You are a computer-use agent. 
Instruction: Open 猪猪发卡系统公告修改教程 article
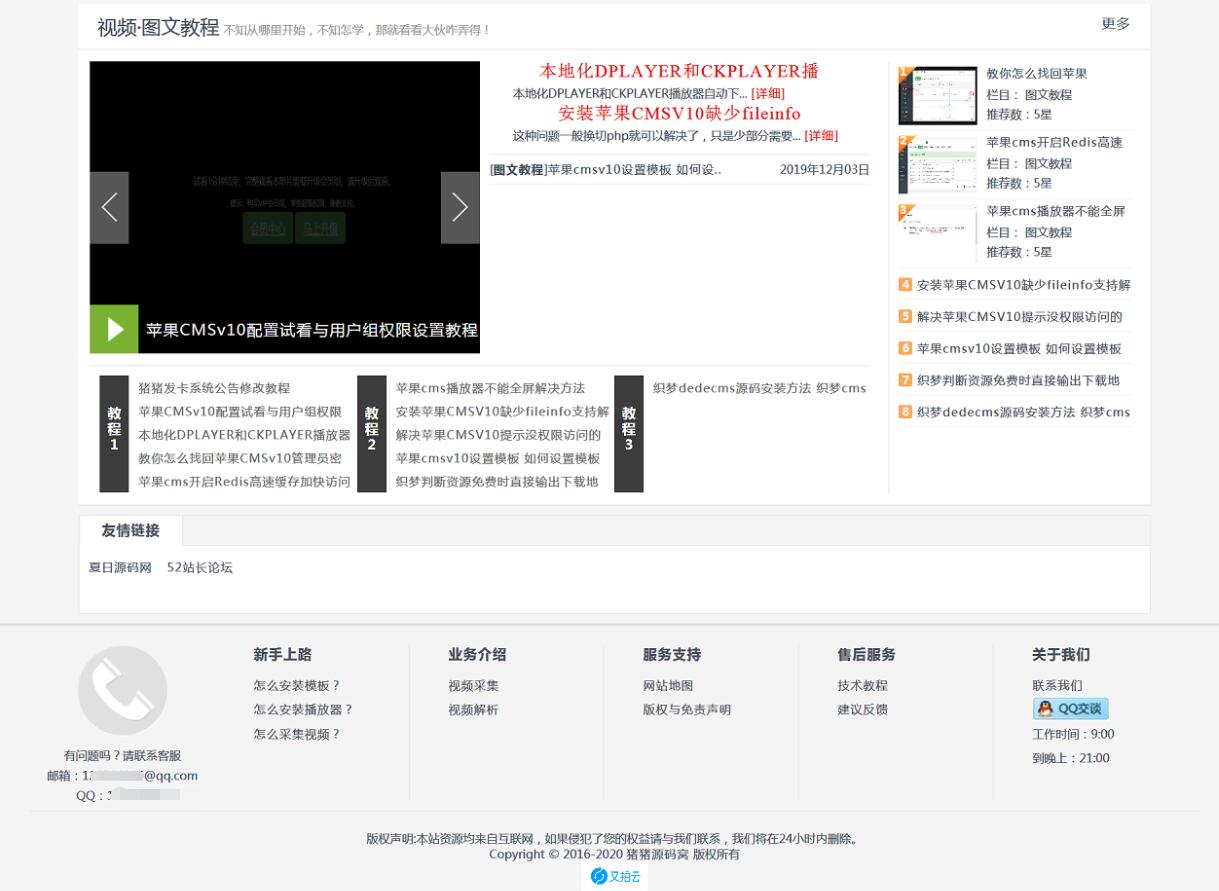(x=214, y=388)
